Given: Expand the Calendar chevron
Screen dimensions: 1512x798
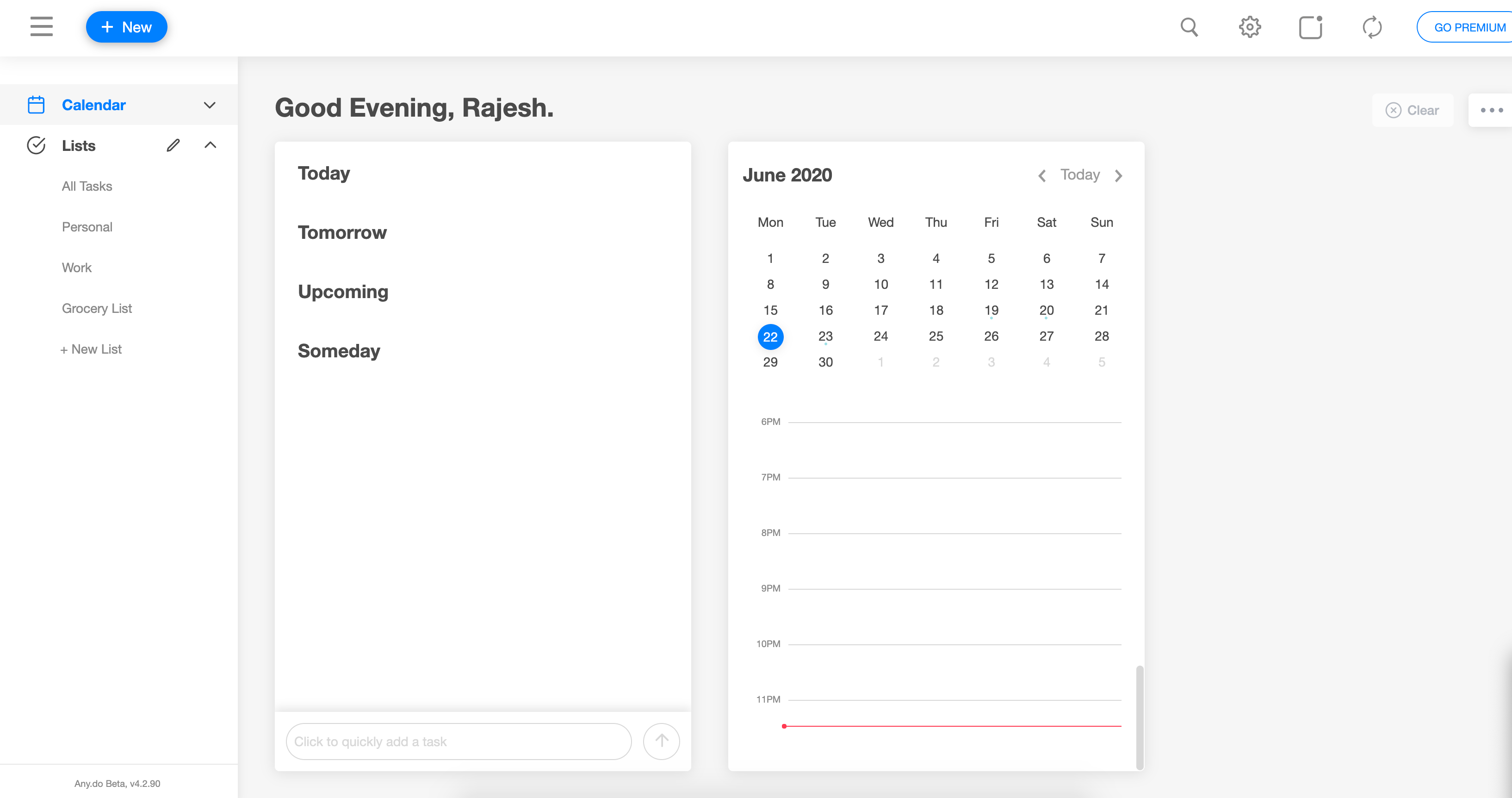Looking at the screenshot, I should click(210, 105).
